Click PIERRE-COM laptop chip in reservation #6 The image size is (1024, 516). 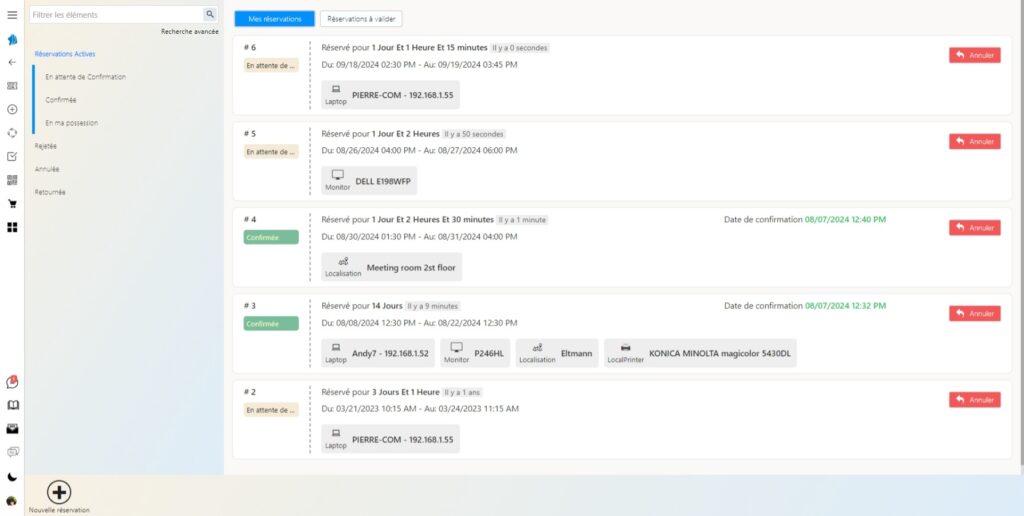click(390, 95)
